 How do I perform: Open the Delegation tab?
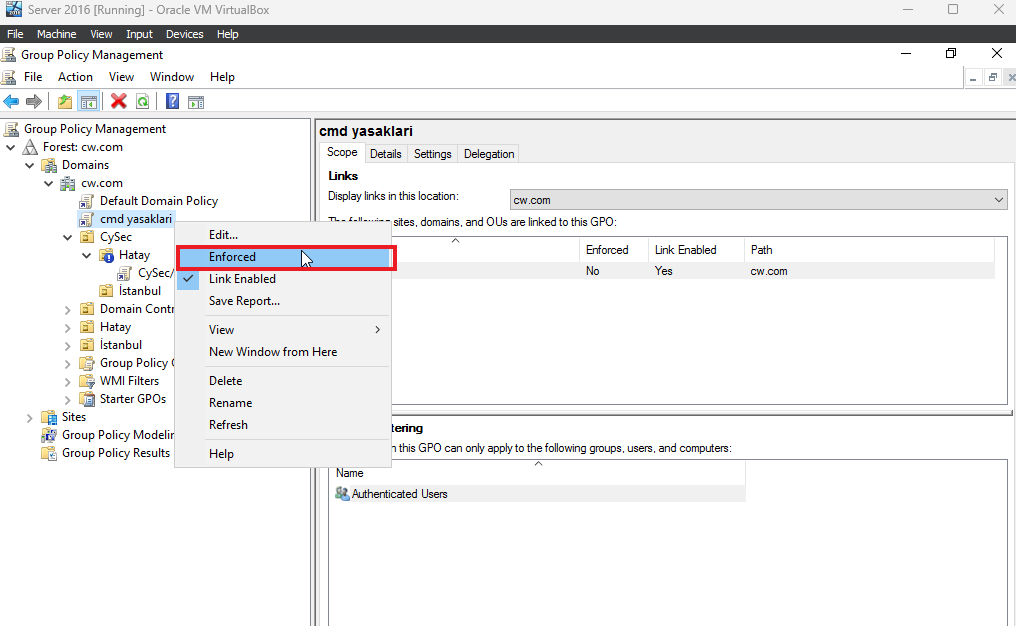(489, 154)
